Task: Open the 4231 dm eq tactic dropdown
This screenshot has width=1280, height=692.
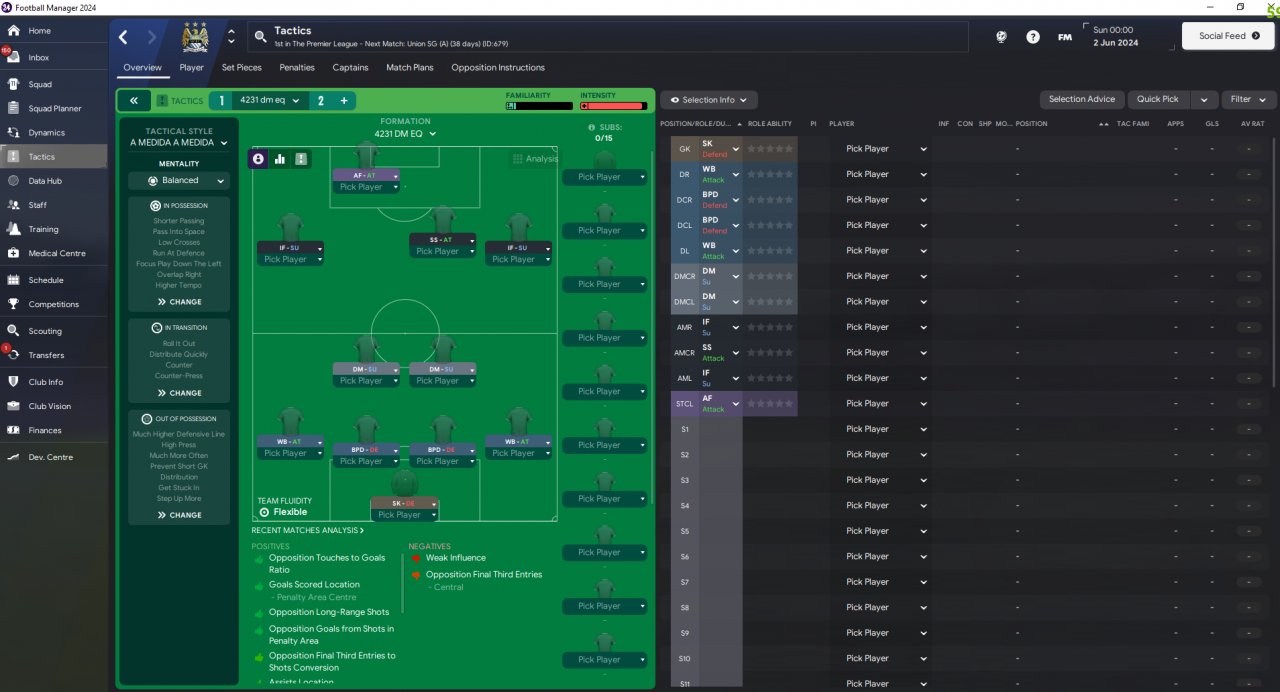Action: [x=270, y=101]
